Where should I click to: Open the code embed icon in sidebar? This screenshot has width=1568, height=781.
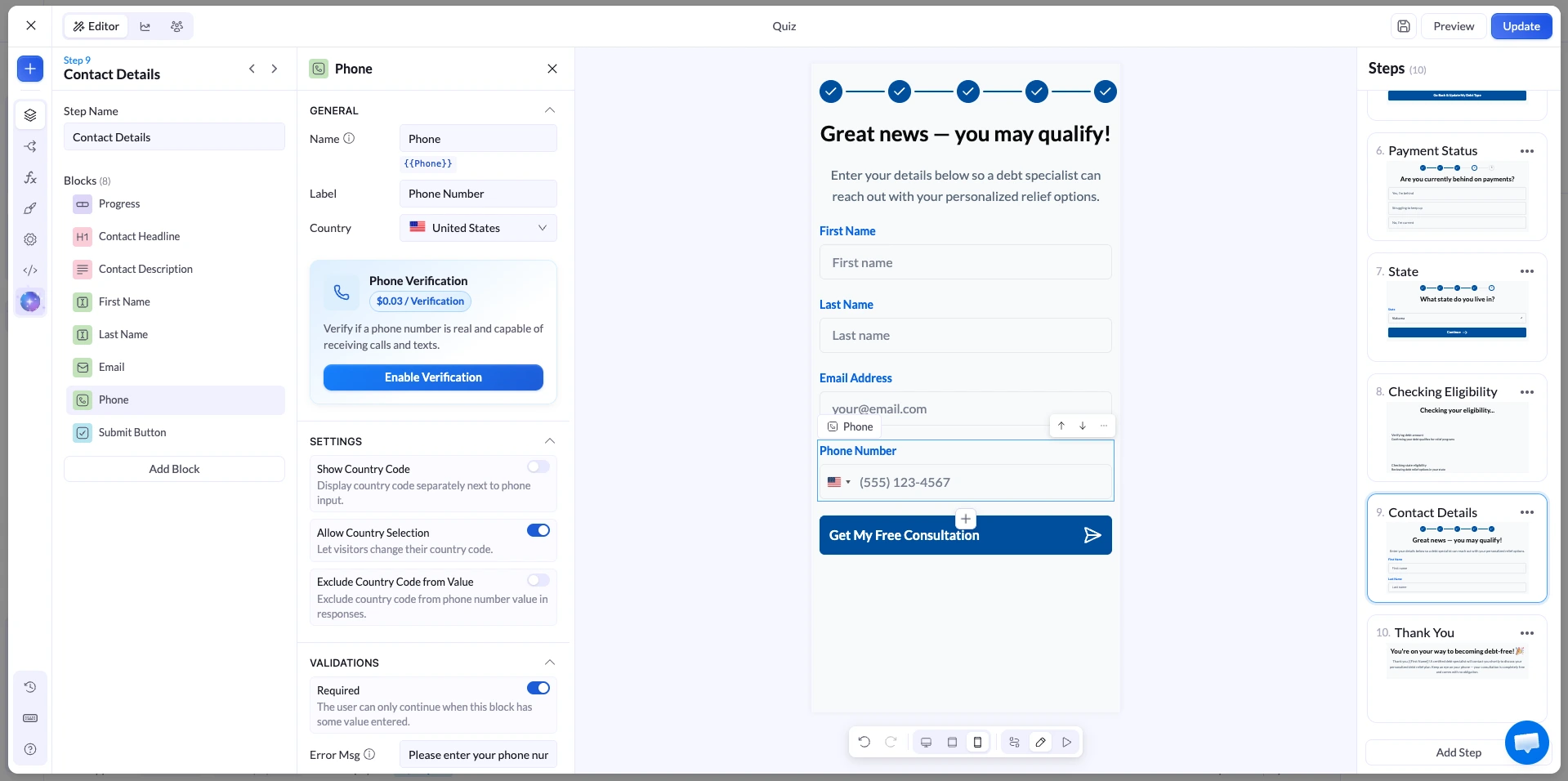pyautogui.click(x=30, y=270)
